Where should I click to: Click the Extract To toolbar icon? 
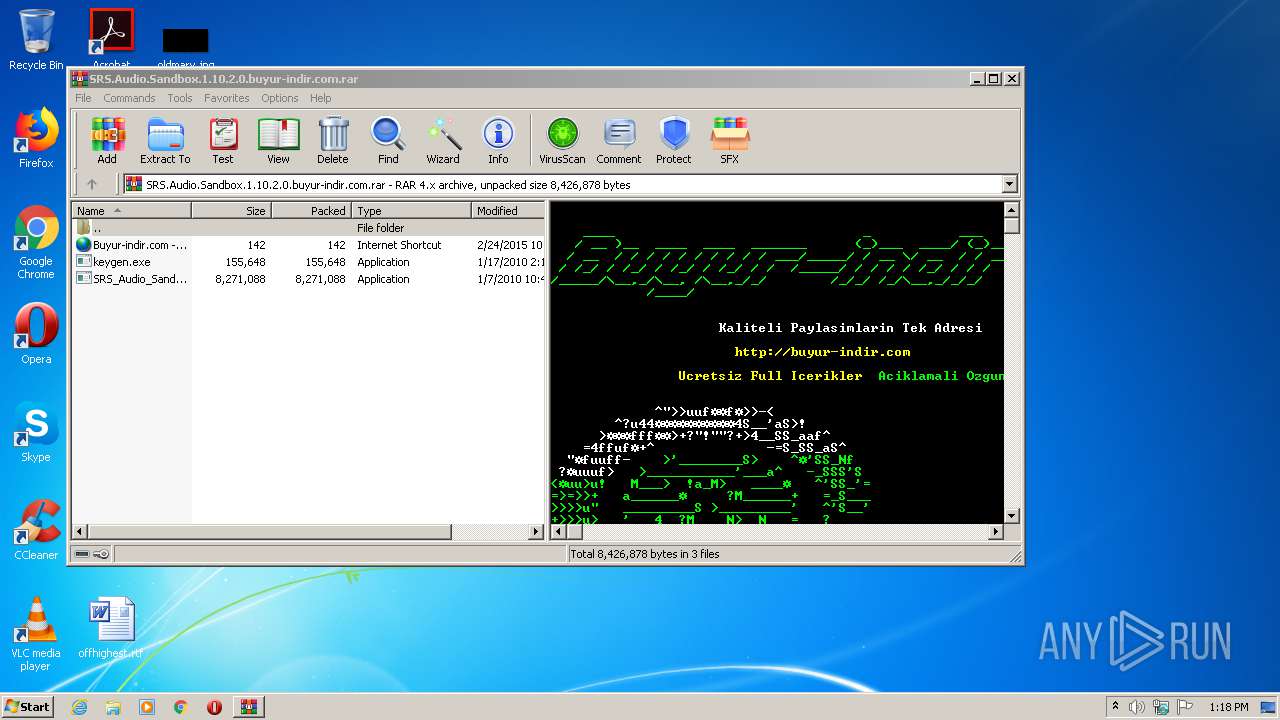[x=165, y=140]
